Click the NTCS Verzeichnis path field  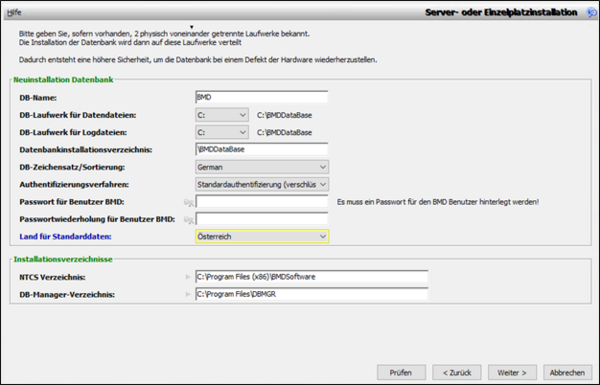coord(312,277)
